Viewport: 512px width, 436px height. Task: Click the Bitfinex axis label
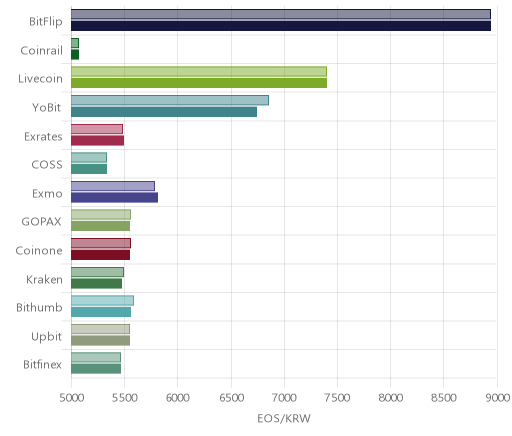(42, 365)
